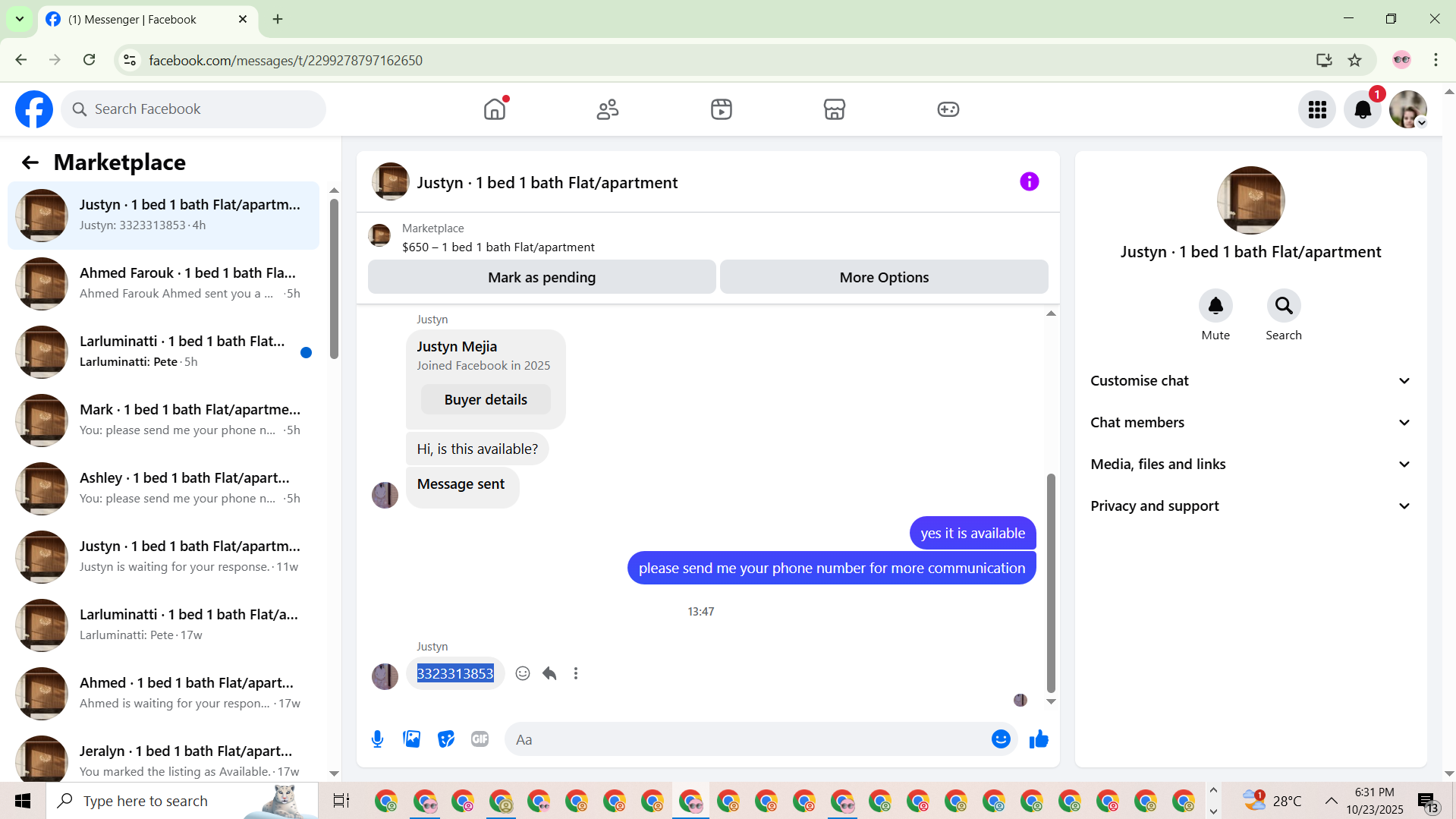The image size is (1456, 819).
Task: Click the 'yes it is available' message
Action: coord(973,533)
